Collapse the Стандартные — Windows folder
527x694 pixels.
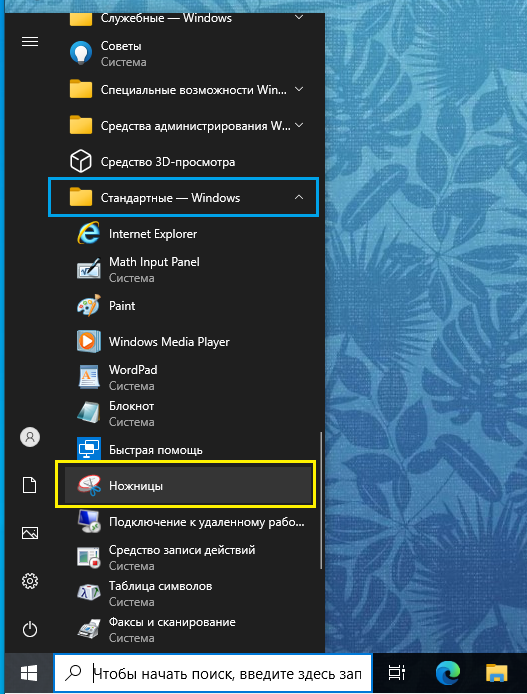click(299, 197)
